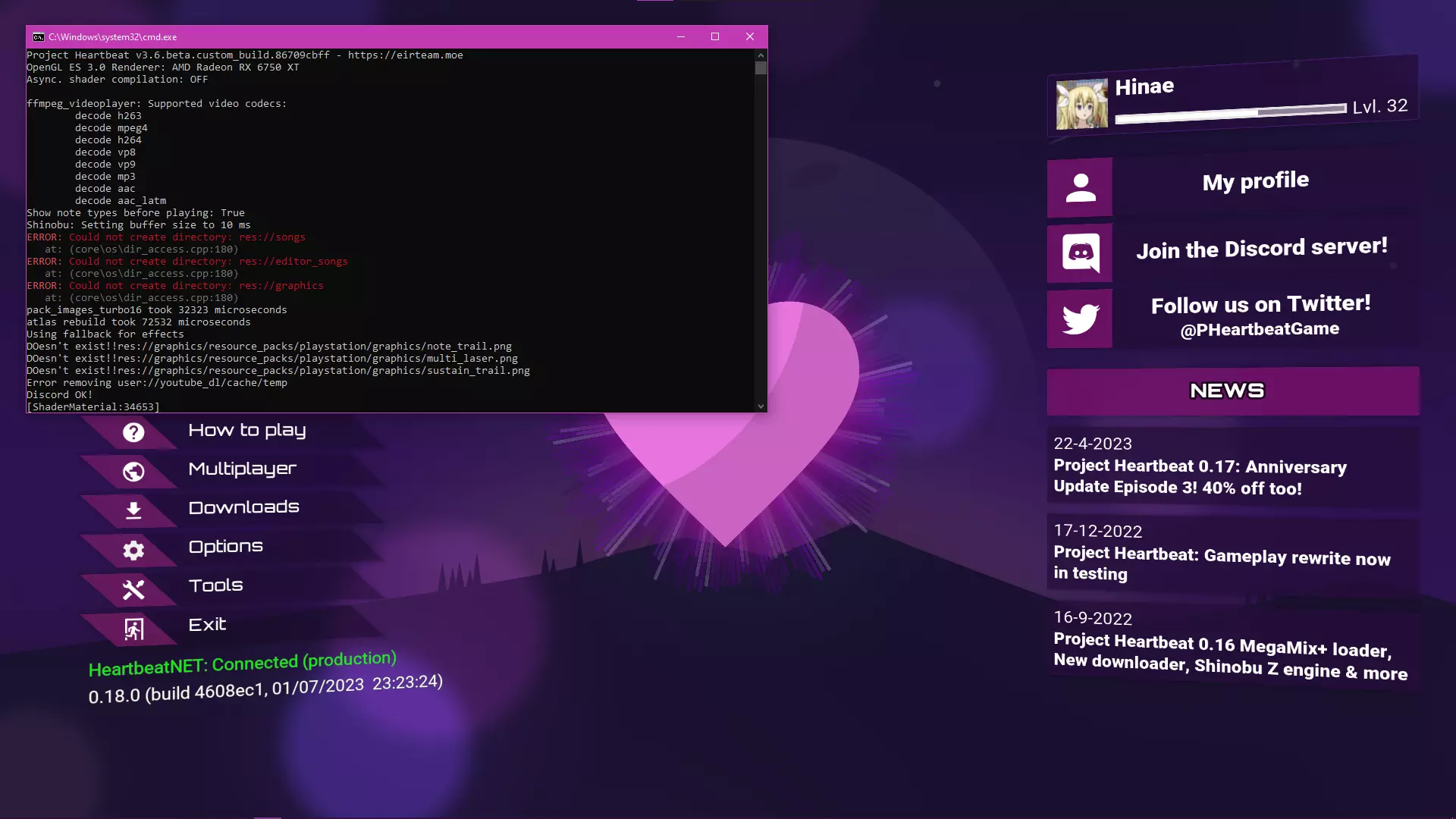Image resolution: width=1456 pixels, height=819 pixels.
Task: Click the How to play question mark icon
Action: [x=133, y=432]
